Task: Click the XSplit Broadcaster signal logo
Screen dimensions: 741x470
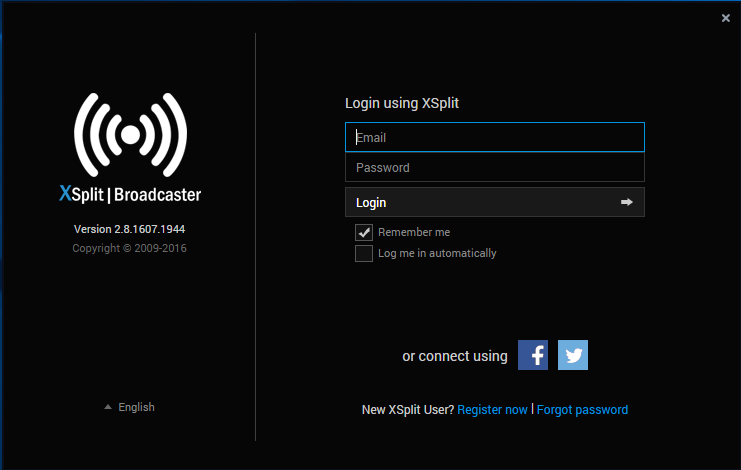Action: [x=130, y=135]
